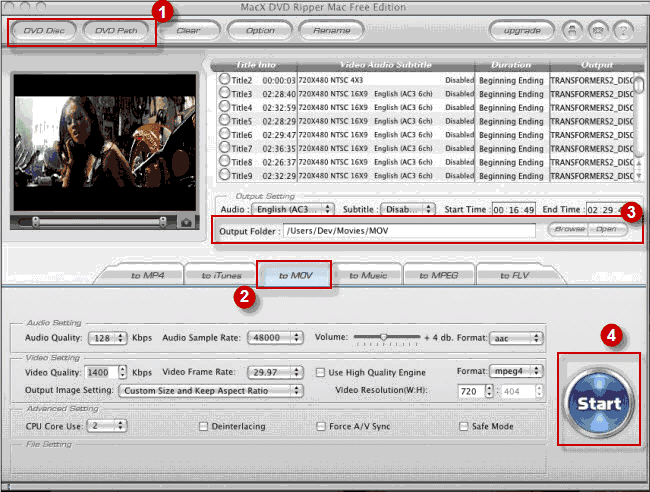Screen dimensions: 650x492
Task: Click Title7 duration 02:36:35
Action: 279,149
